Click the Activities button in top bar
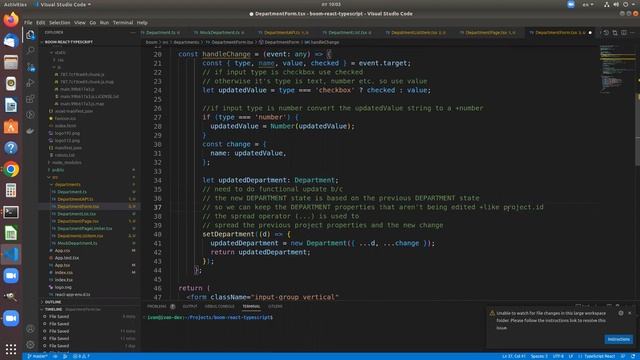The height and width of the screenshot is (360, 640). pos(15,4)
